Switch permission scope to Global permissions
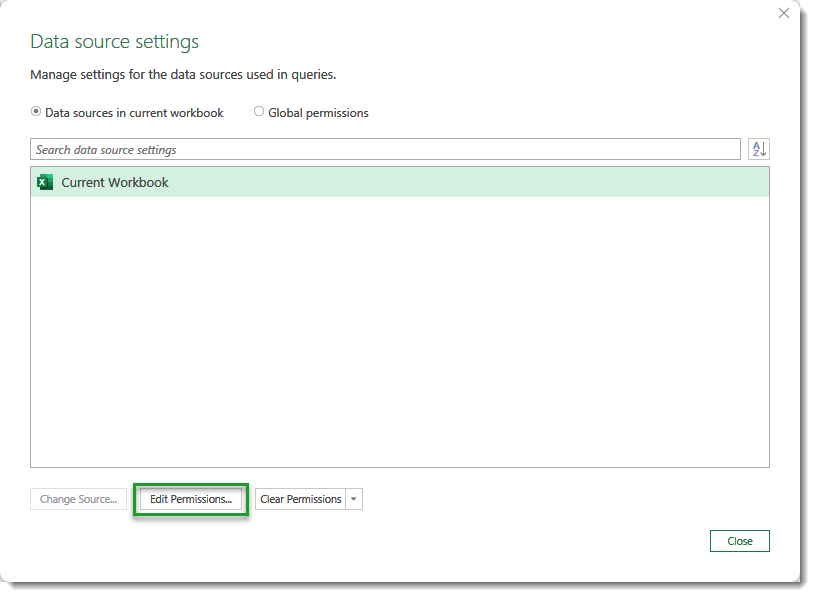The height and width of the screenshot is (597, 815). [x=259, y=112]
